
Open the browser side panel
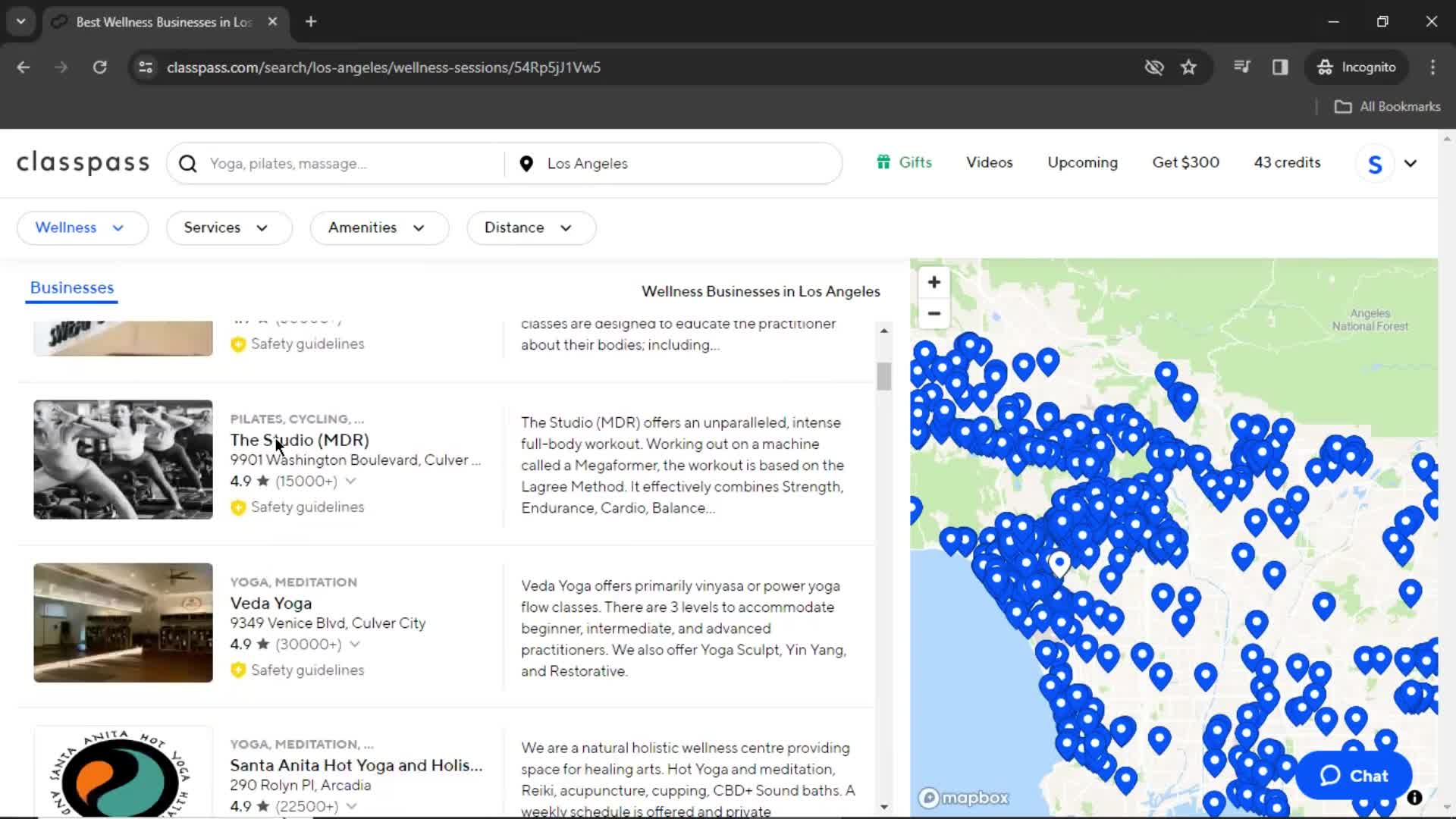click(1280, 67)
